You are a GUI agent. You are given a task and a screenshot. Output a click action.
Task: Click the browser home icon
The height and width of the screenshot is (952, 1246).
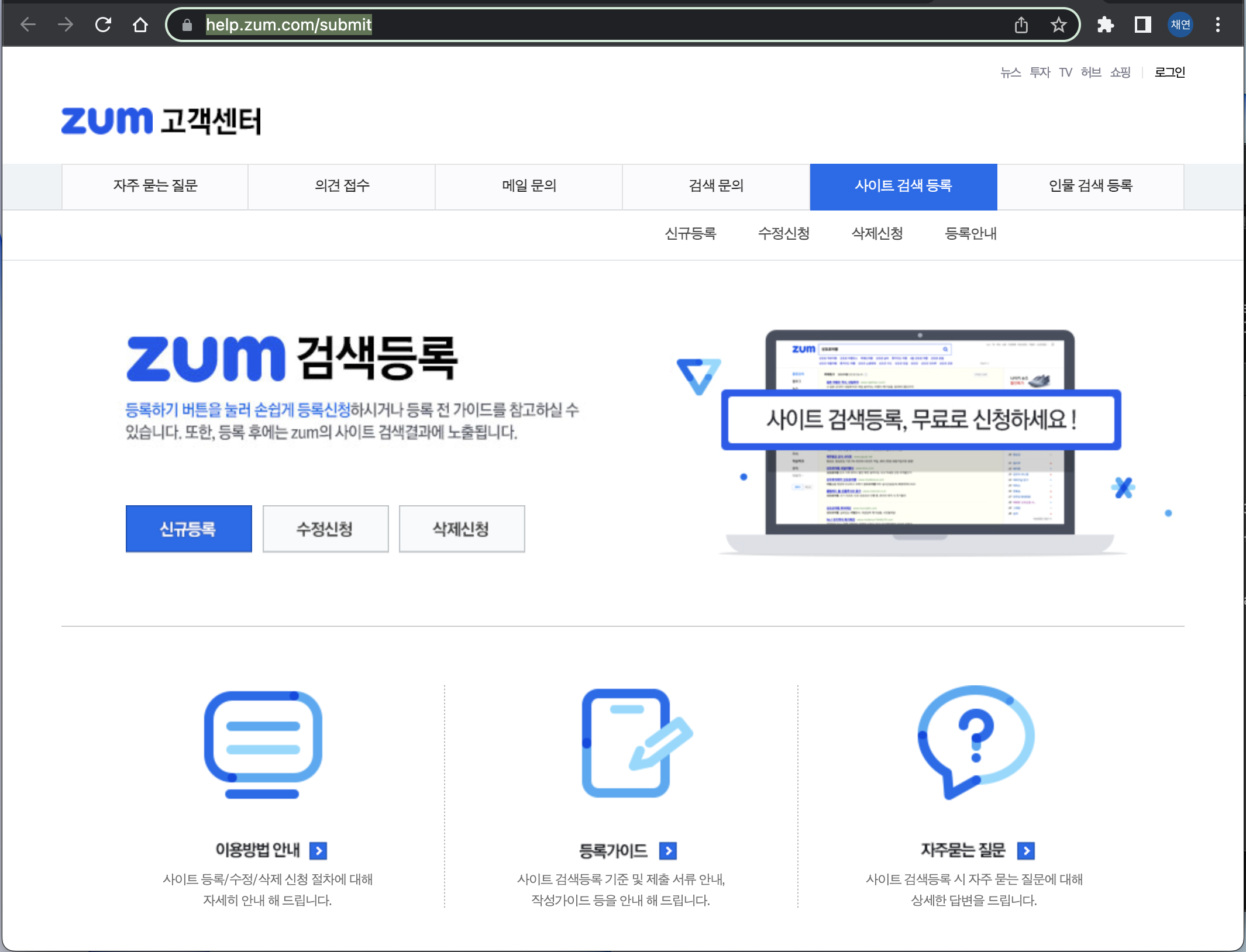pyautogui.click(x=140, y=25)
